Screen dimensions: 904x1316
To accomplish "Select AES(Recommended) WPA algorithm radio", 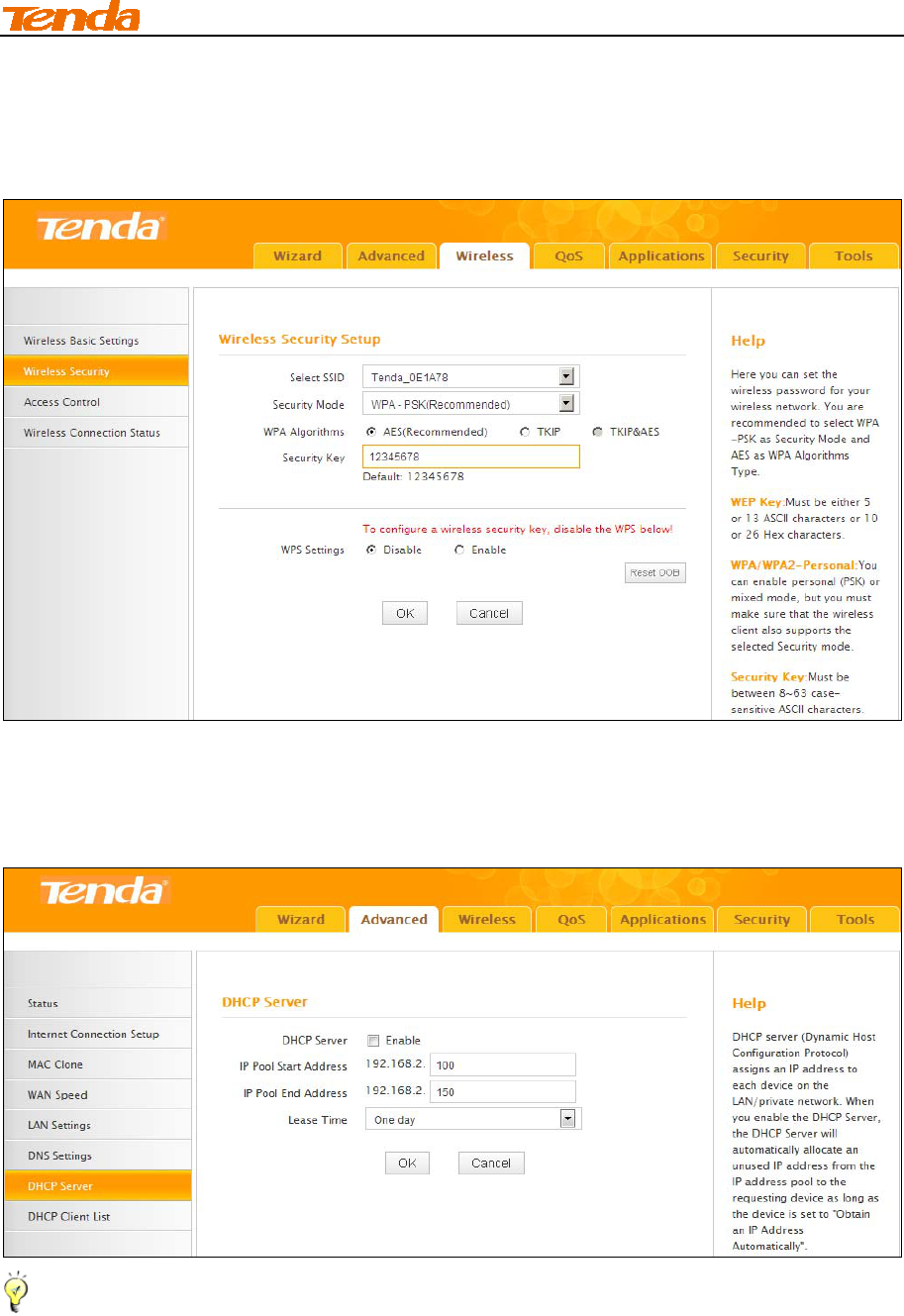I will click(371, 432).
